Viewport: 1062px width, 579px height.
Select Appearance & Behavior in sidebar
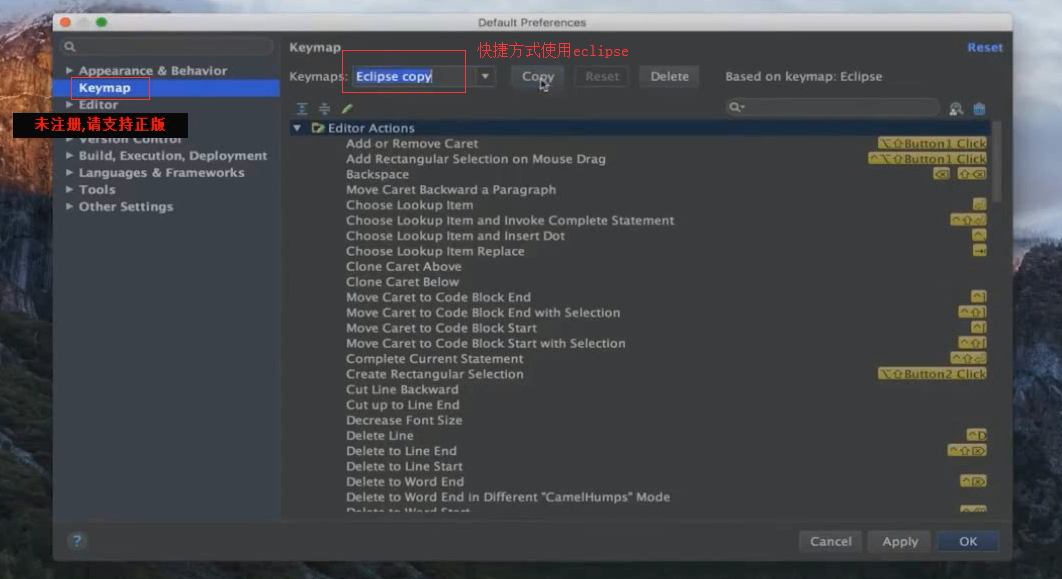pos(153,70)
